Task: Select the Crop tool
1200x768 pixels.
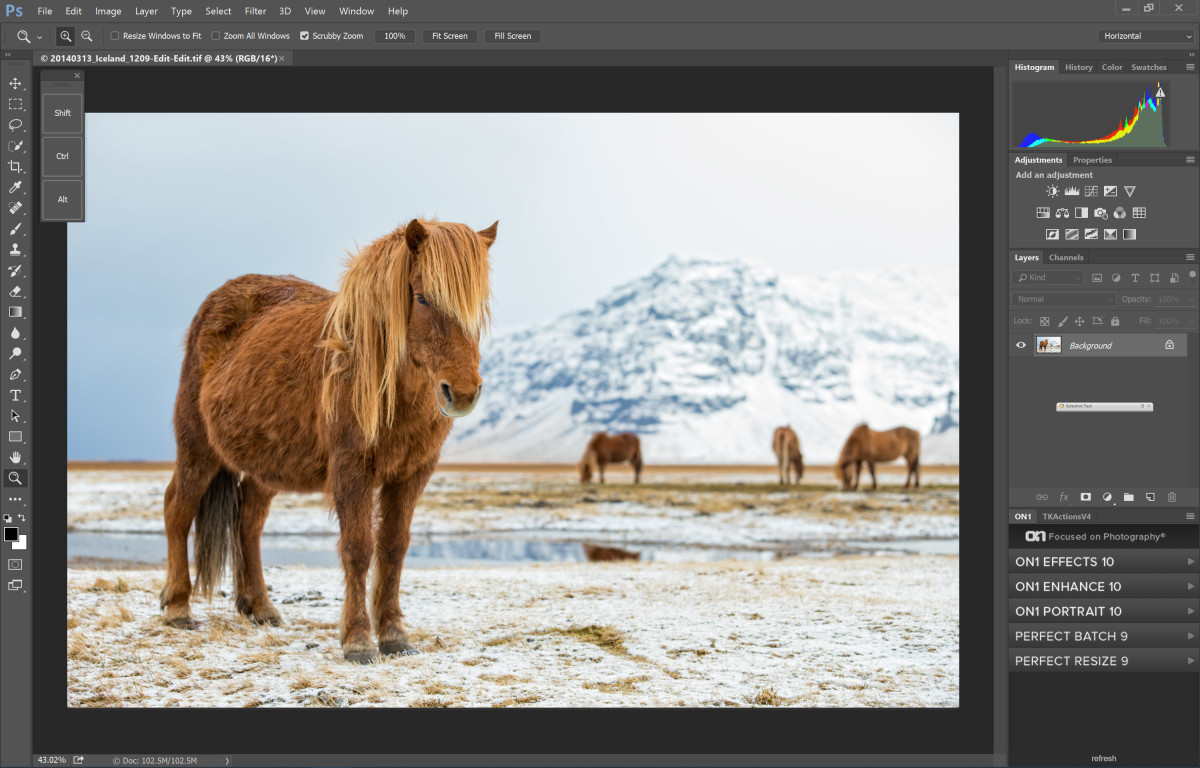Action: click(15, 164)
